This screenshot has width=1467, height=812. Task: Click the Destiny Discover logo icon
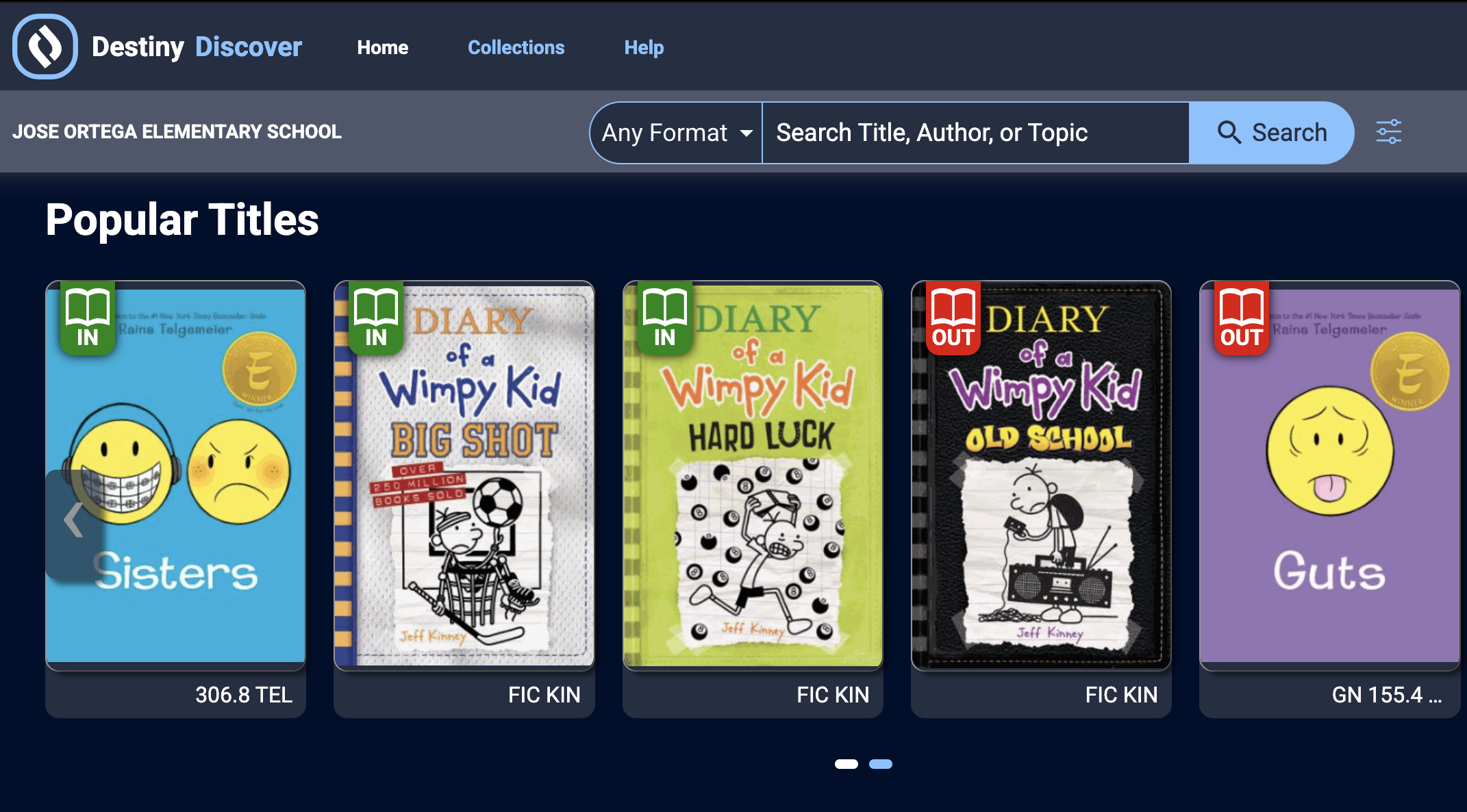point(45,47)
